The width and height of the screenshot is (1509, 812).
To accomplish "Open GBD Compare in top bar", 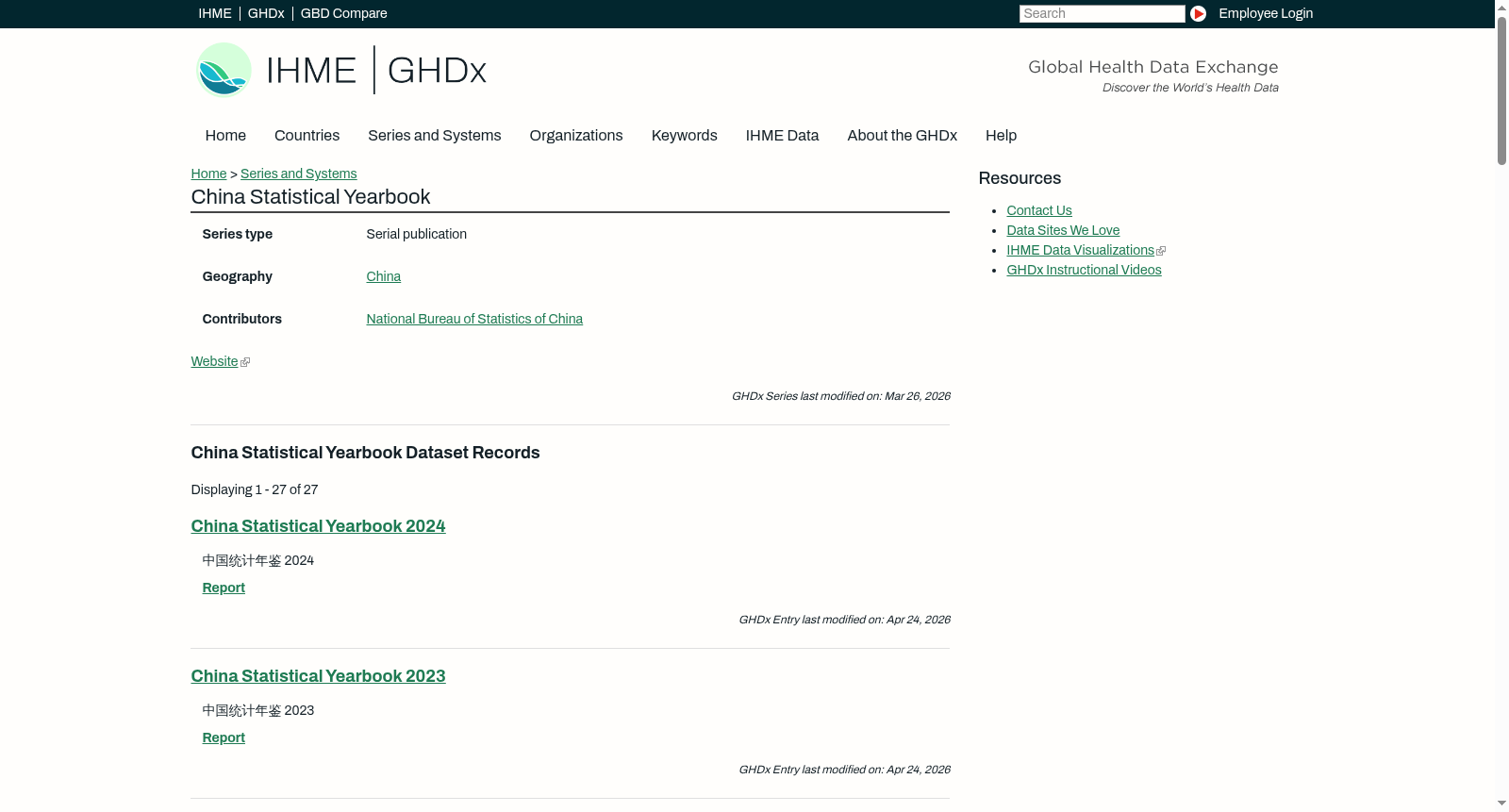I will 344,13.
